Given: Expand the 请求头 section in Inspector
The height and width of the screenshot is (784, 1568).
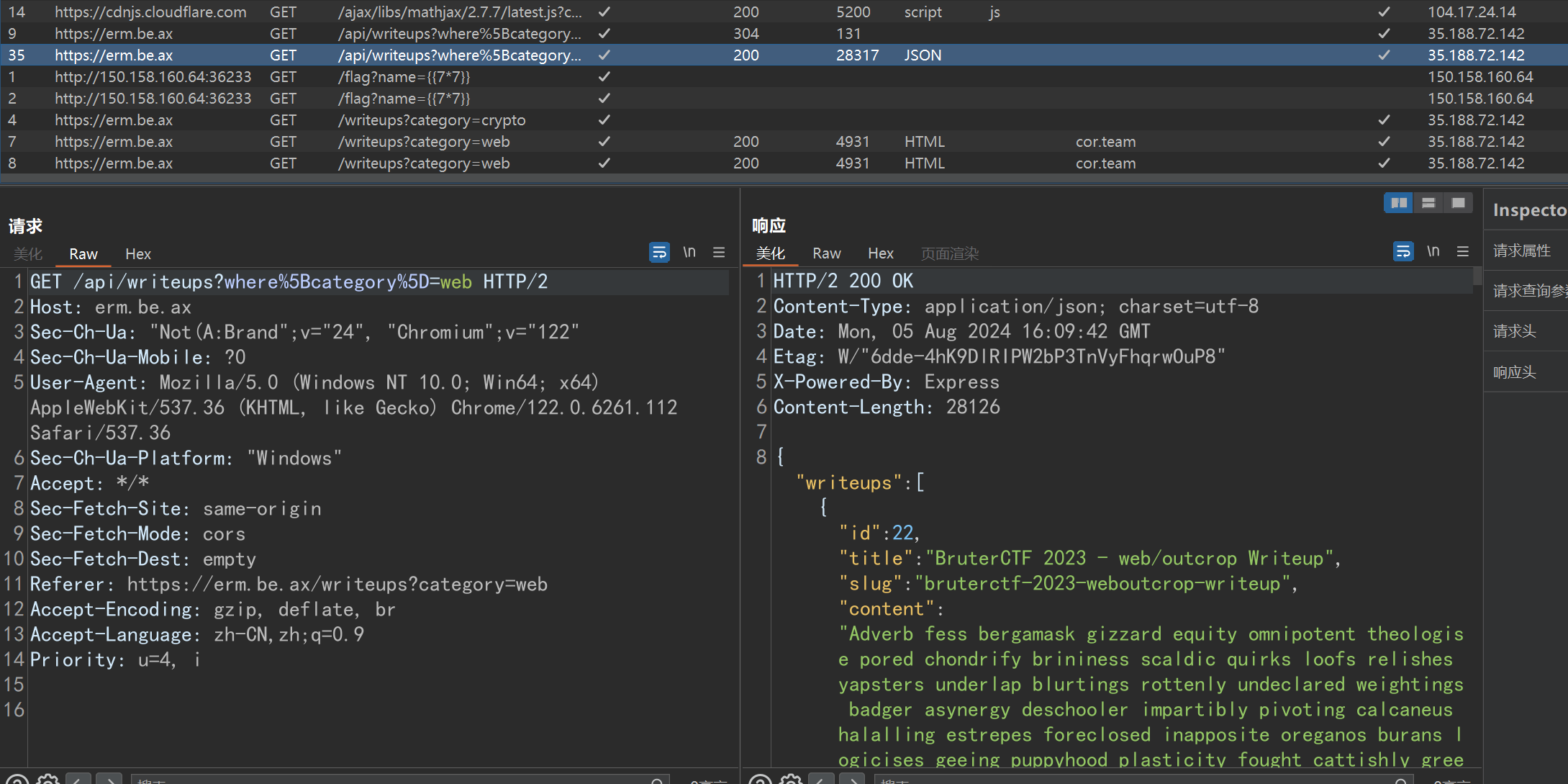Looking at the screenshot, I should pos(1526,331).
